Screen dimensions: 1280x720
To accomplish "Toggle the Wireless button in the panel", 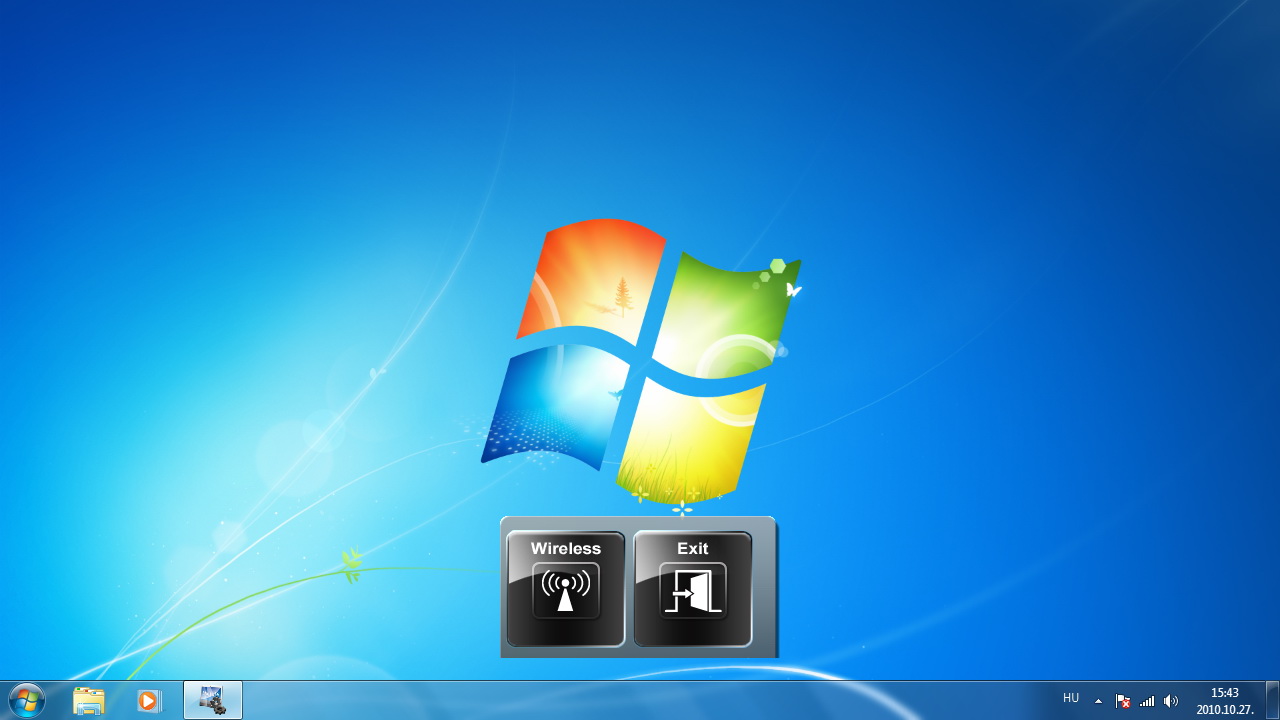I will click(566, 589).
